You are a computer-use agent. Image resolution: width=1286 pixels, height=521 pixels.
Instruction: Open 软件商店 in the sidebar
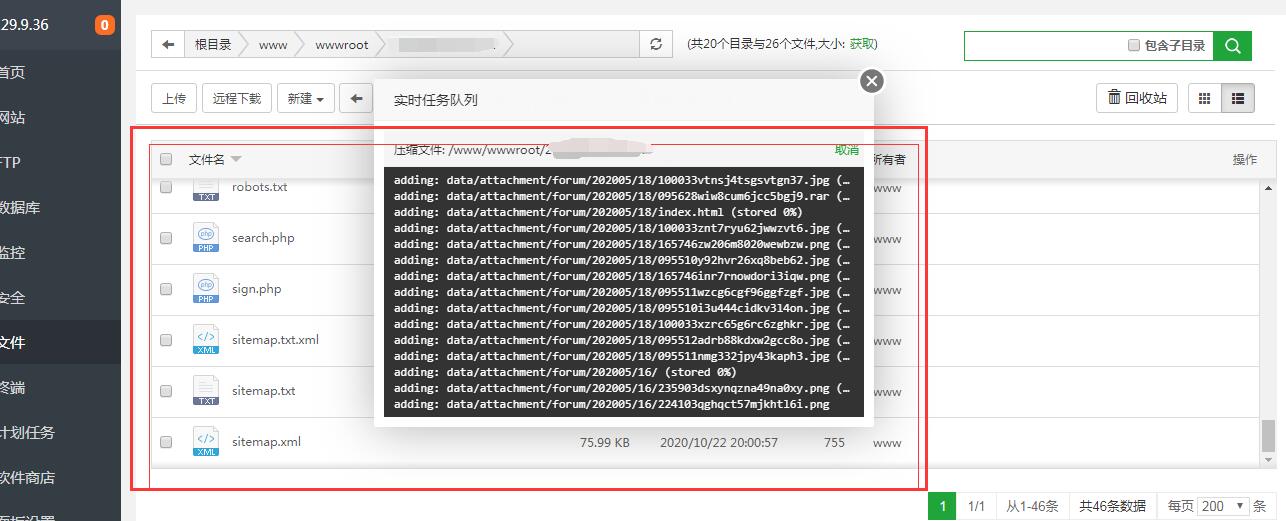[27, 478]
